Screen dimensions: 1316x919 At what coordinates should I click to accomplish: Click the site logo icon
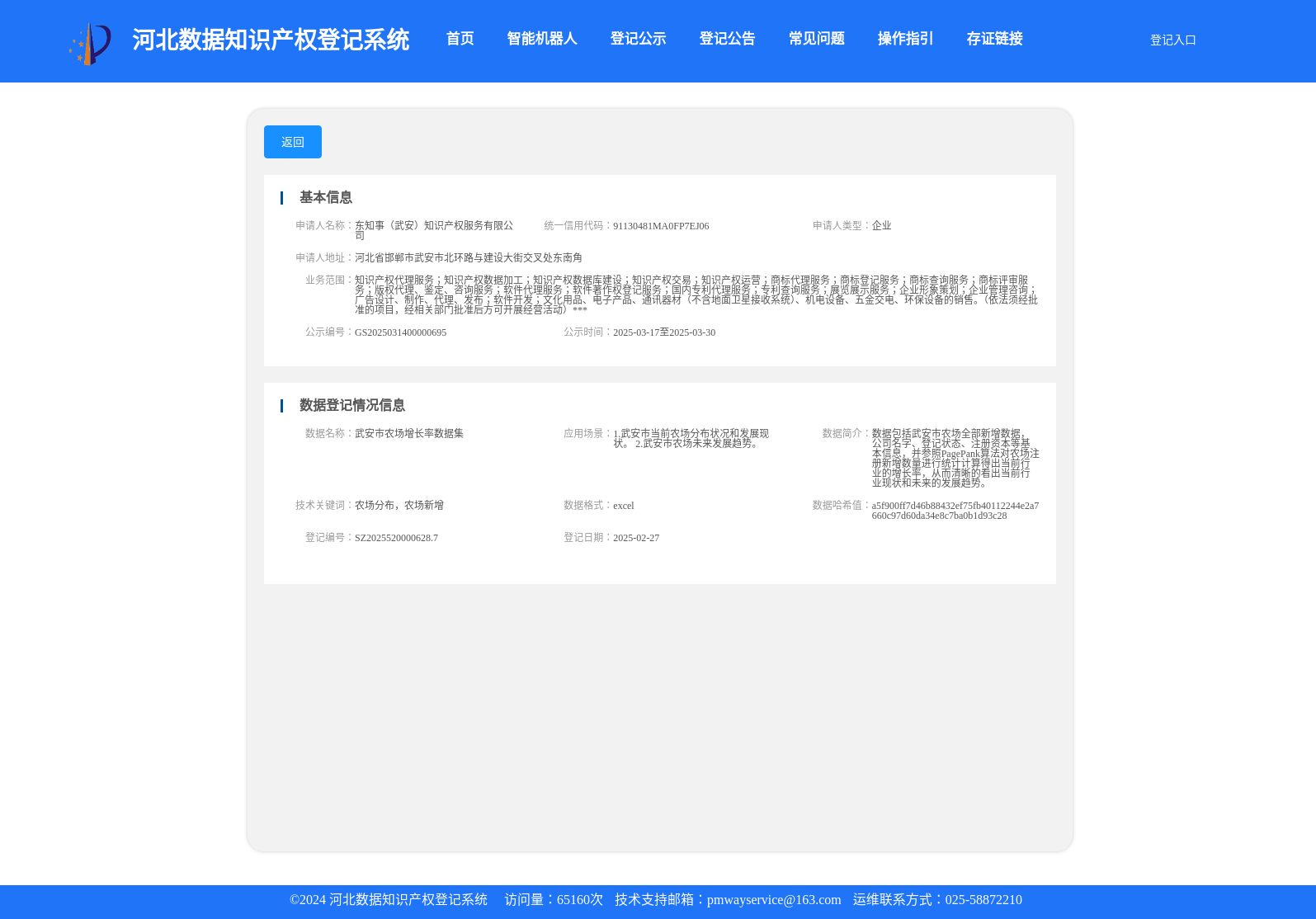click(90, 44)
